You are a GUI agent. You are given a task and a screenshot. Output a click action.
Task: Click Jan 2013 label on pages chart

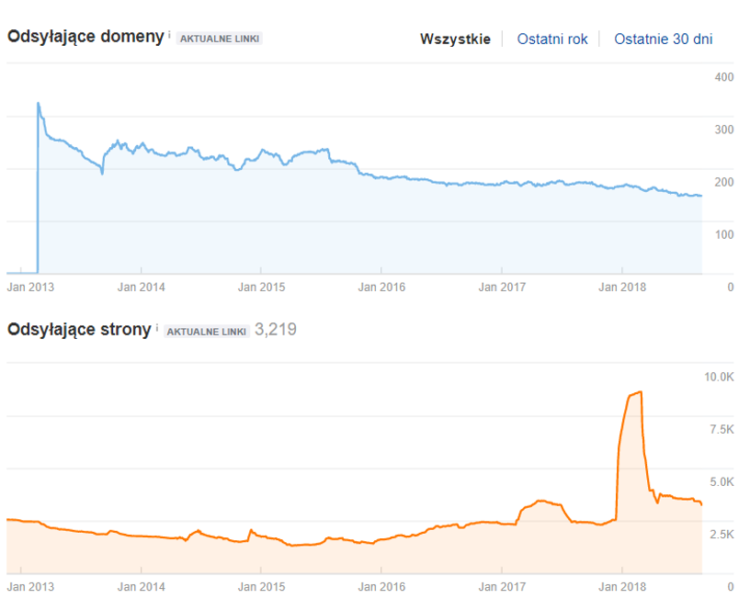click(x=31, y=587)
